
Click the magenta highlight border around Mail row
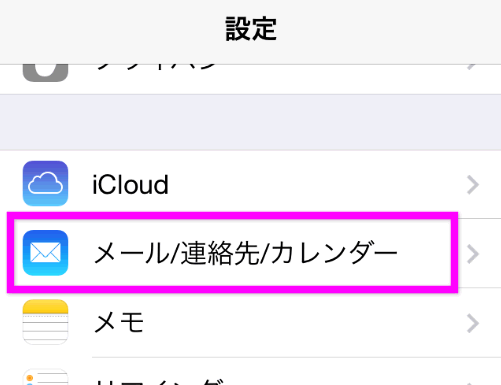coord(232,216)
